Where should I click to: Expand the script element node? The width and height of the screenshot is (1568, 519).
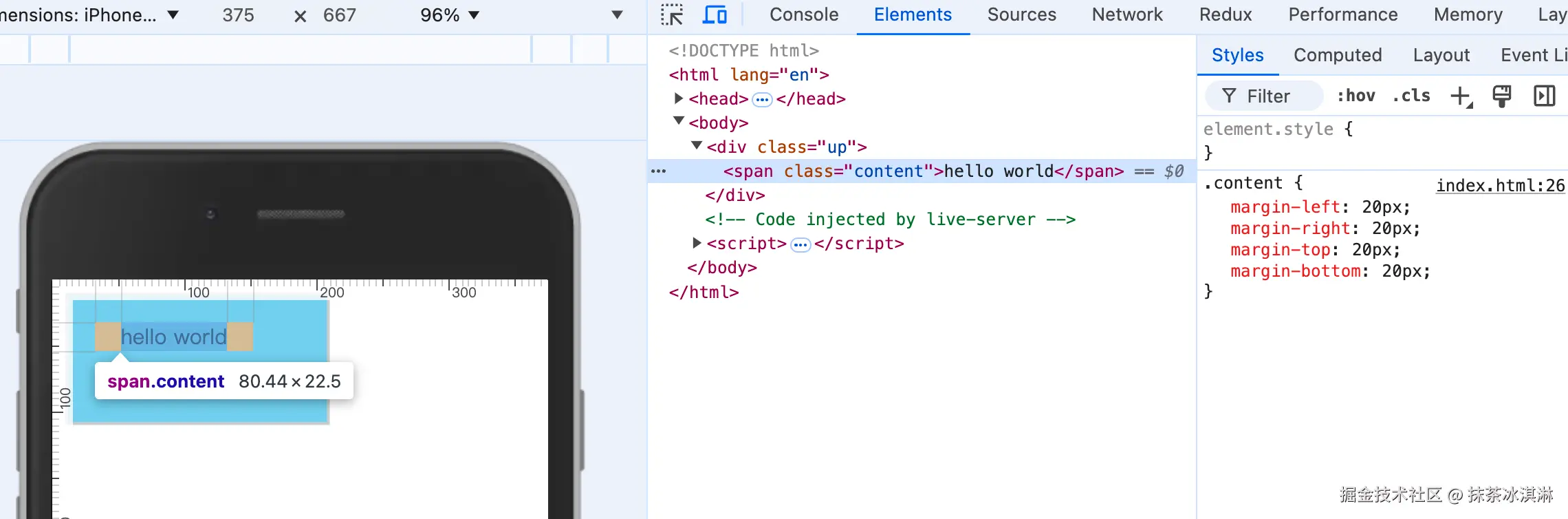(697, 242)
